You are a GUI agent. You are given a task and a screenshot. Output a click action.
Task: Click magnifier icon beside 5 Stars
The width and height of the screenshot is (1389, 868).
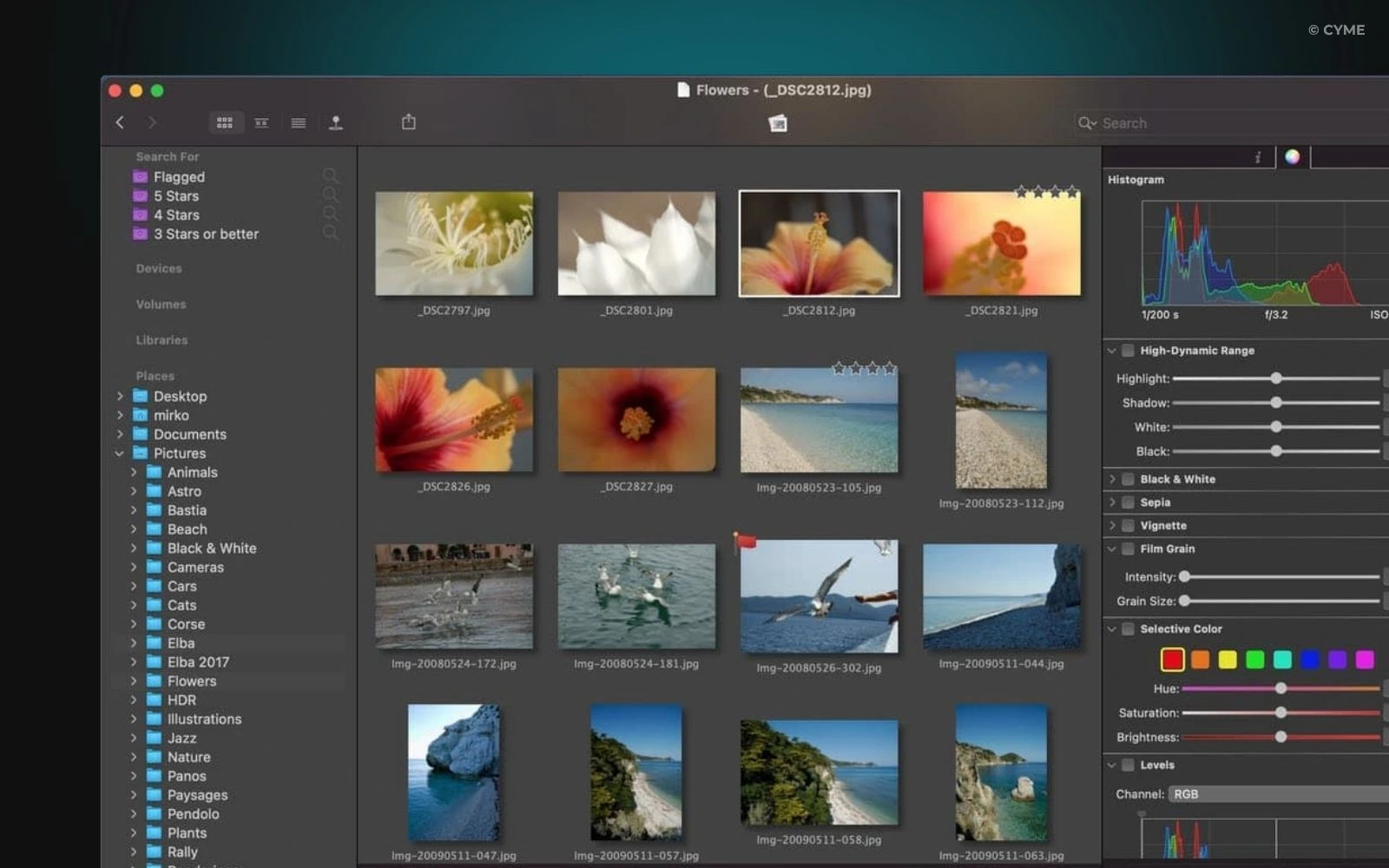pos(331,195)
